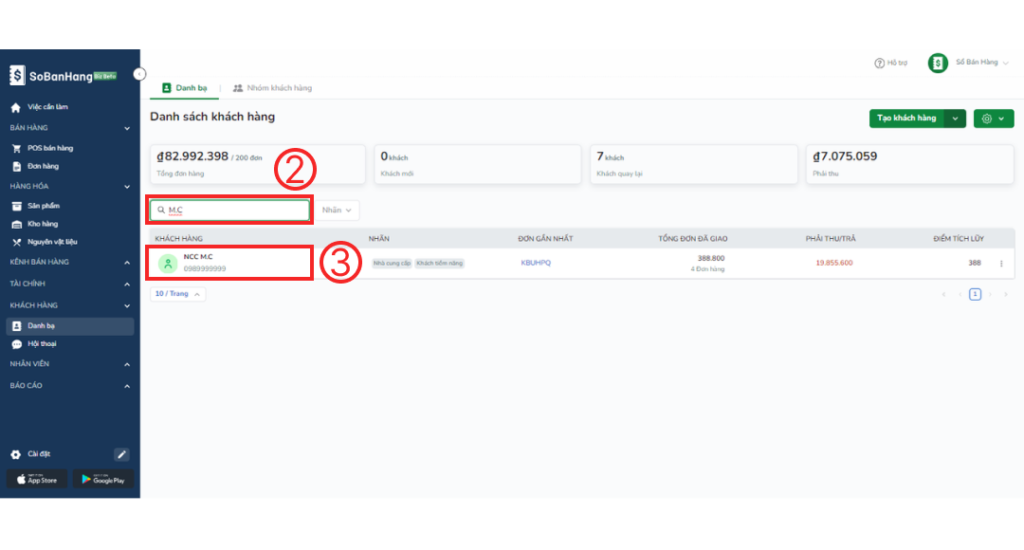Open the App Store download badge
Viewport: 1024px width, 550px height.
tap(37, 479)
